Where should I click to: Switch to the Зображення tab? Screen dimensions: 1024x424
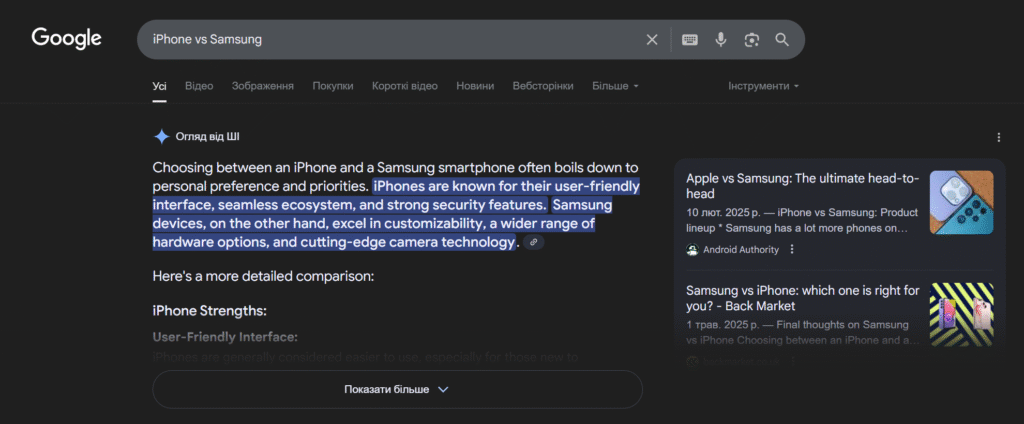pos(263,86)
